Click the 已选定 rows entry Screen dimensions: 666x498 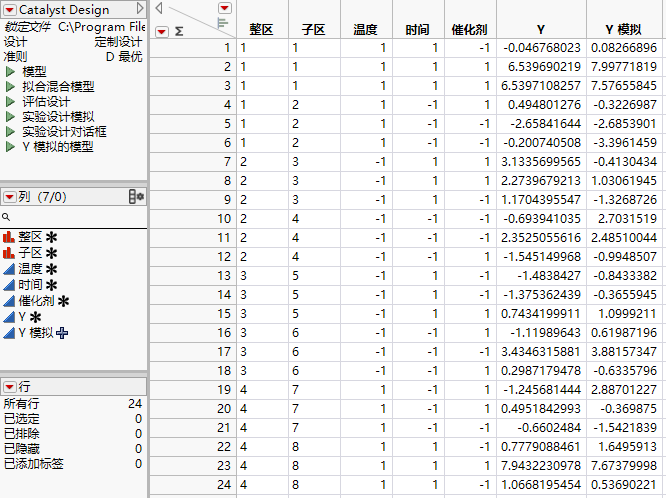click(x=73, y=419)
